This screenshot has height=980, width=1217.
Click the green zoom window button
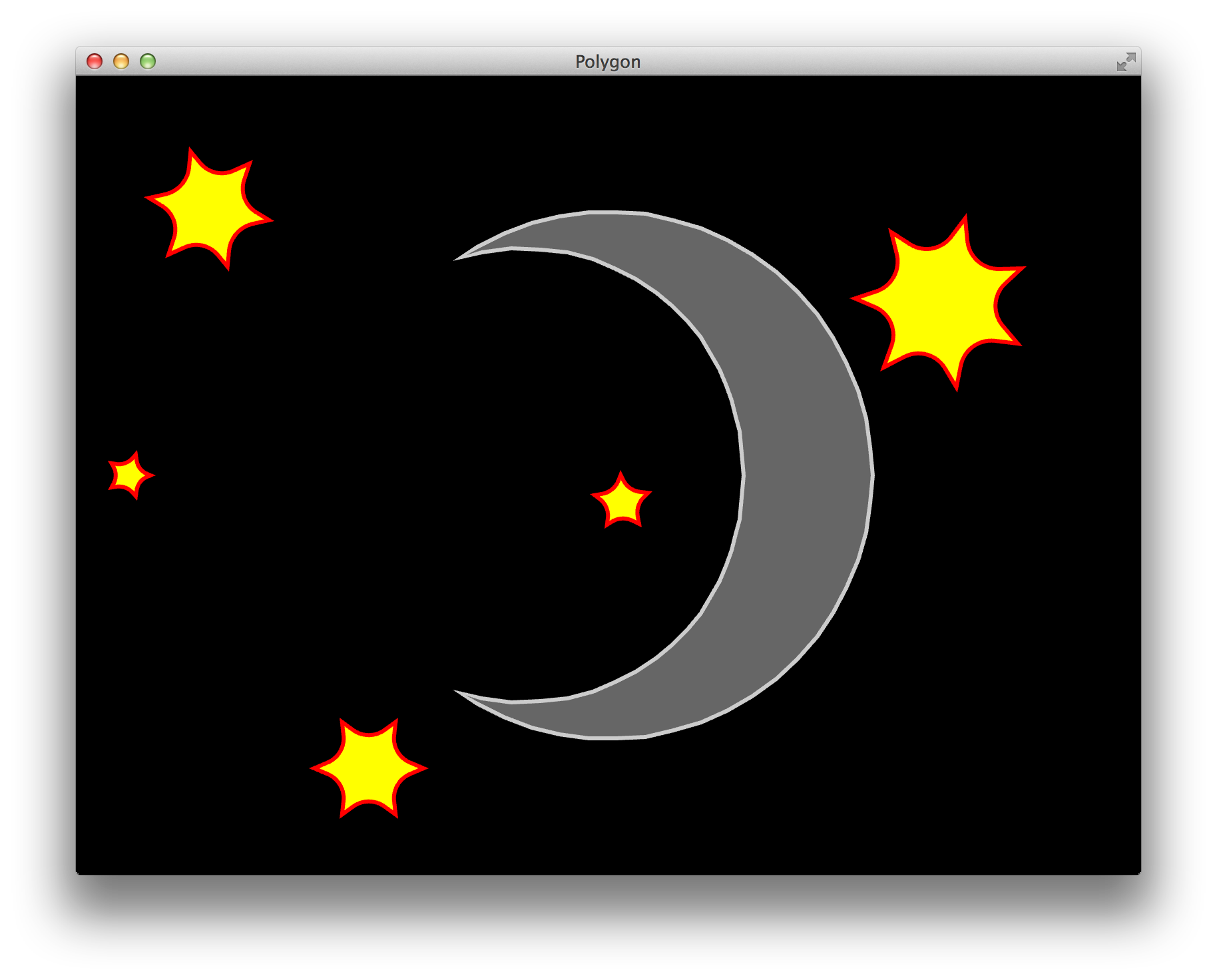click(x=148, y=61)
